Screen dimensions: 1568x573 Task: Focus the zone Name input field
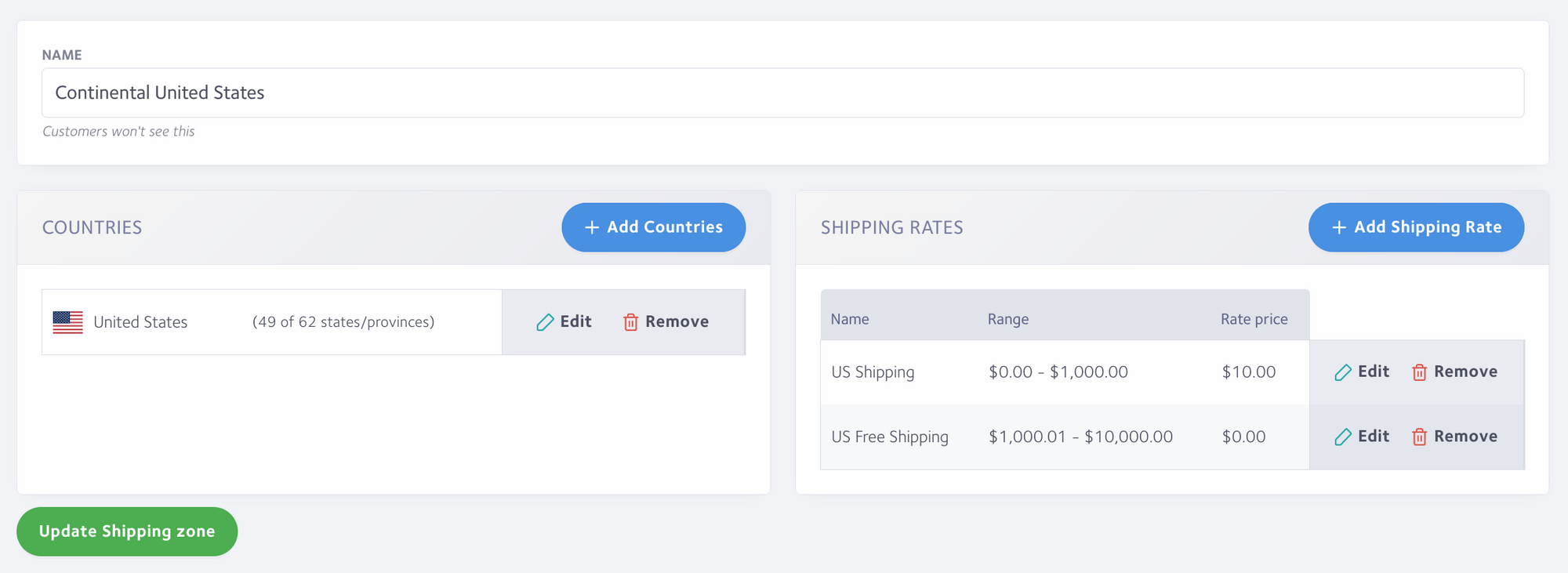pyautogui.click(x=782, y=92)
